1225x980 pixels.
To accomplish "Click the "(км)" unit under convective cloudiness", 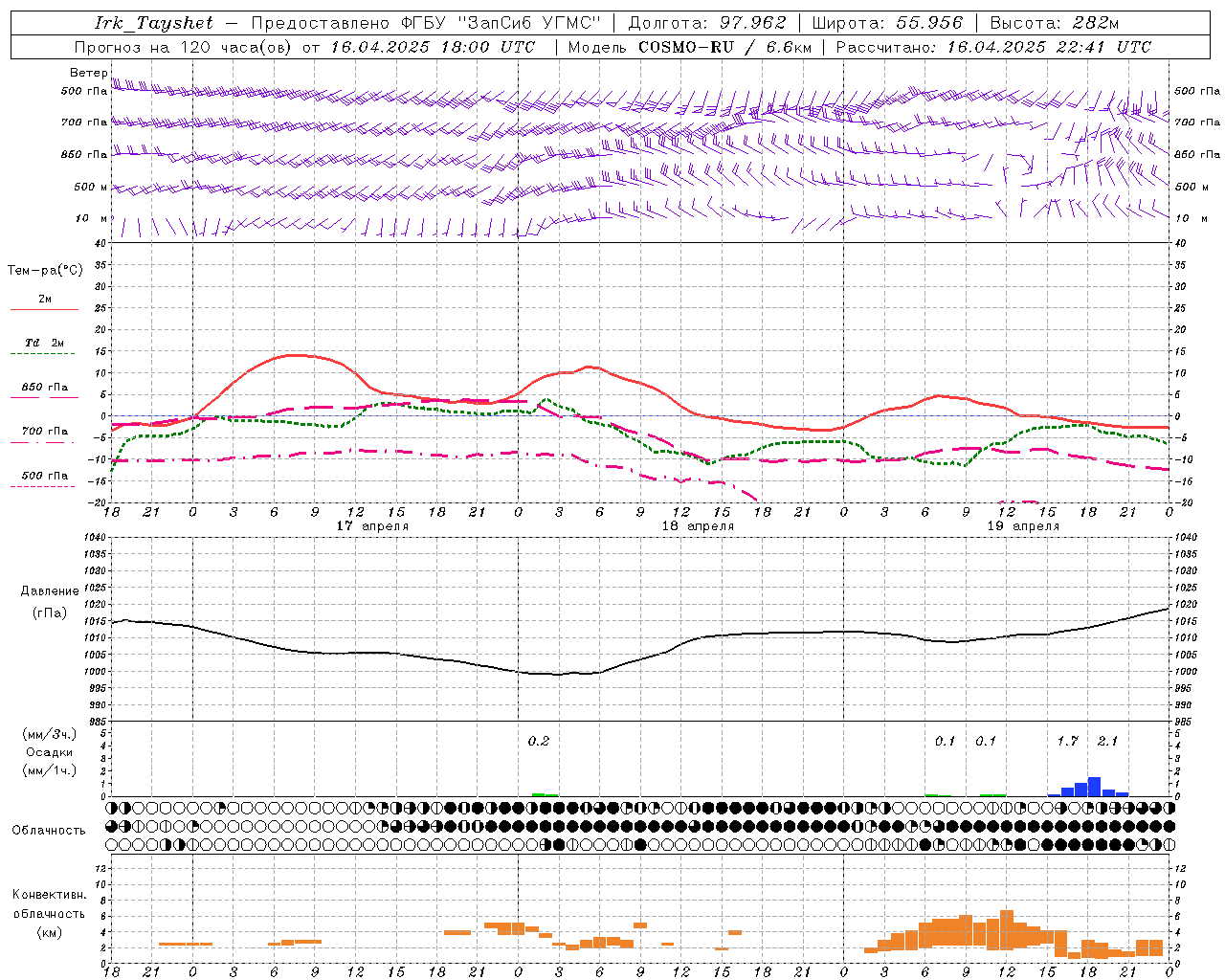I will pos(50,932).
